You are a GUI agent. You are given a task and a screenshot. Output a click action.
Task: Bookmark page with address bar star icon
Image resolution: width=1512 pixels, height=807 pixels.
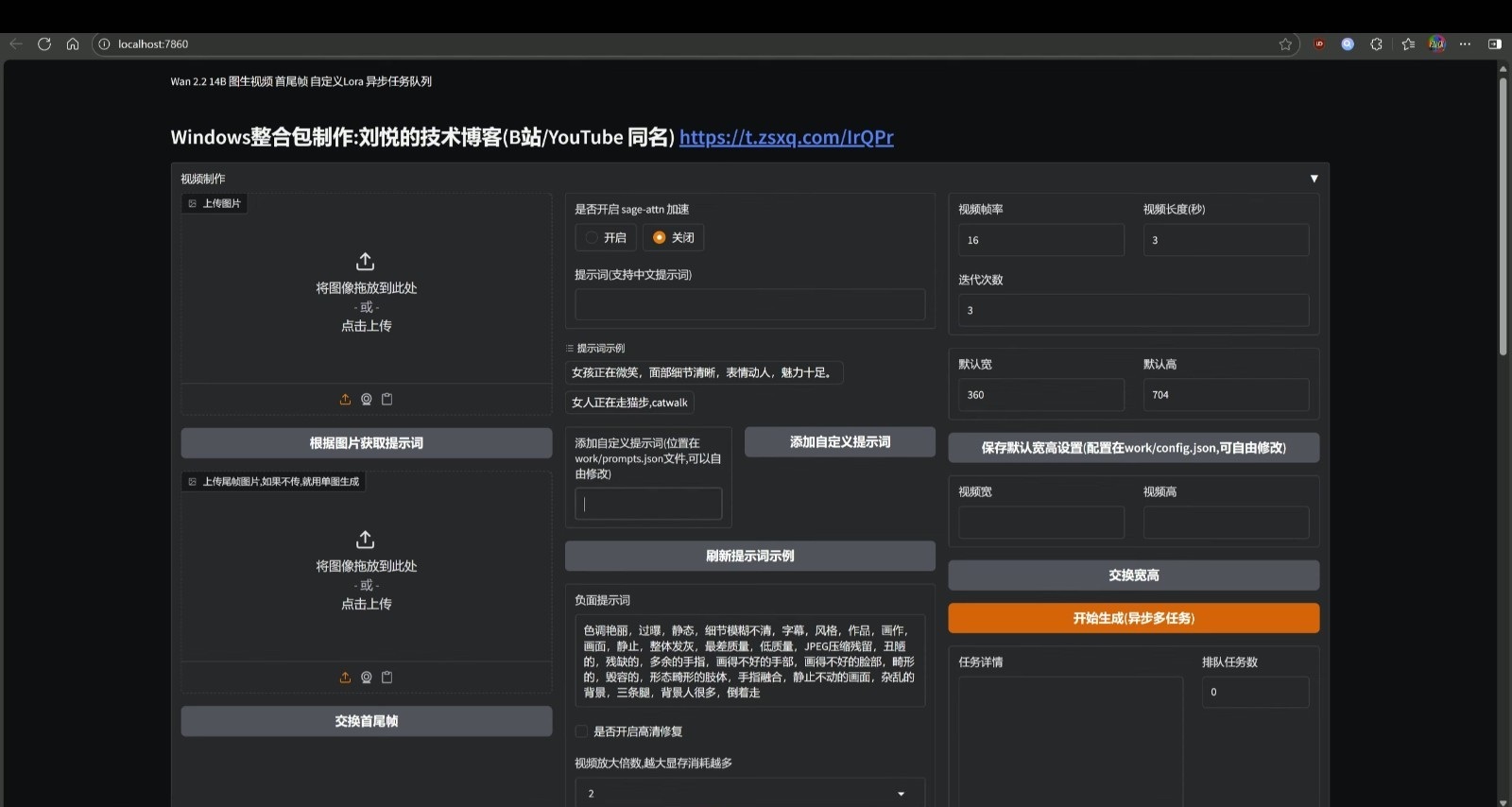tap(1285, 44)
